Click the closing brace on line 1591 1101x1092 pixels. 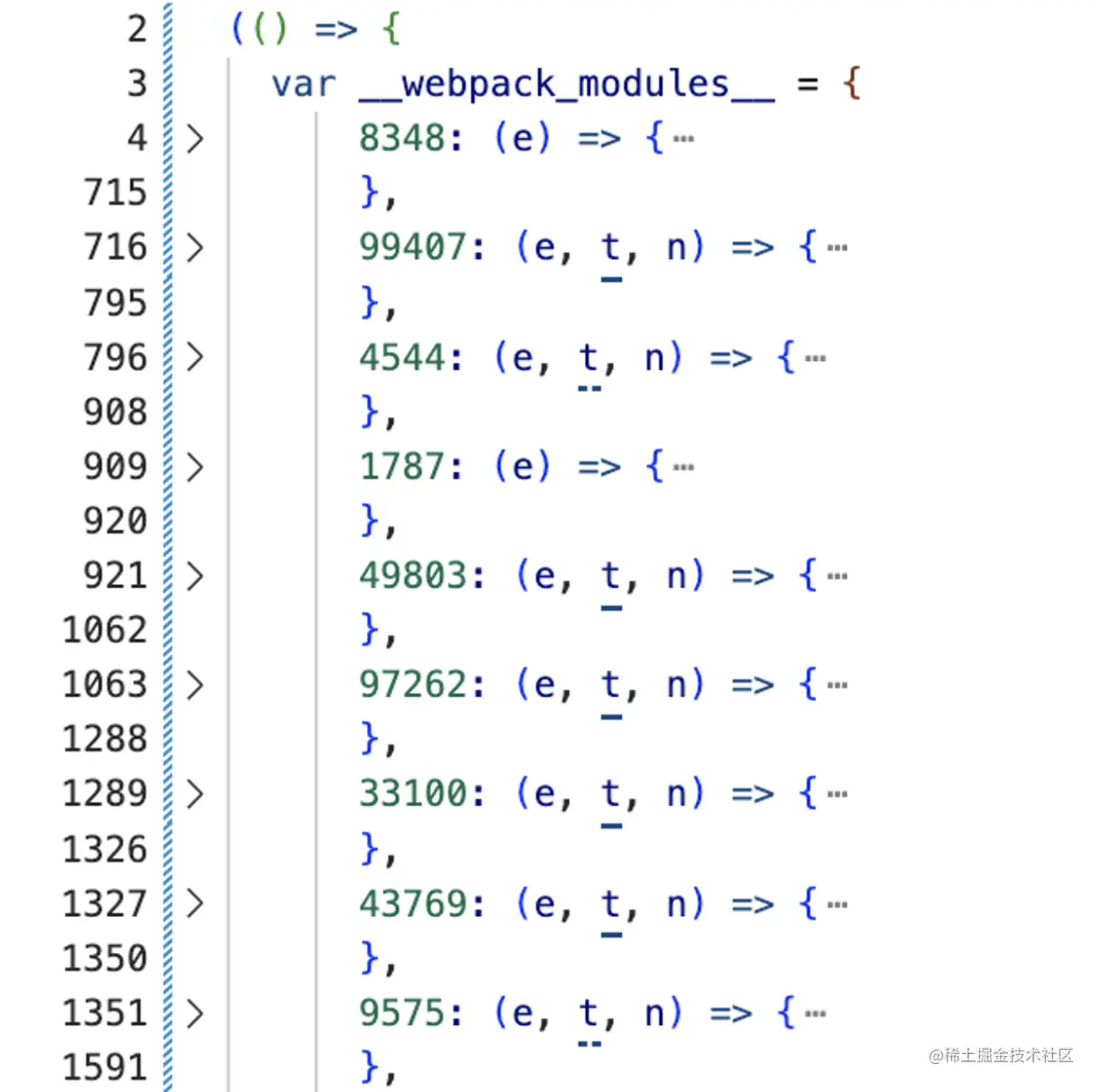coord(370,1069)
